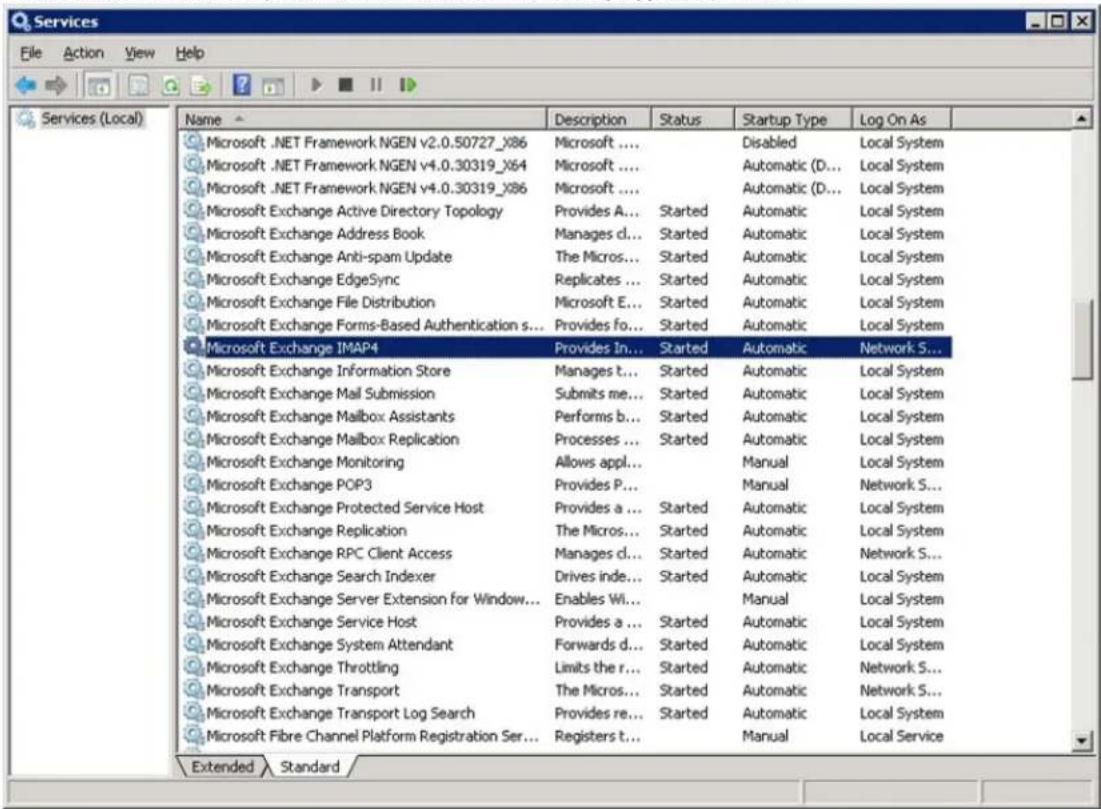Click the Export List toolbar icon
This screenshot has width=1101, height=809.
pos(202,86)
